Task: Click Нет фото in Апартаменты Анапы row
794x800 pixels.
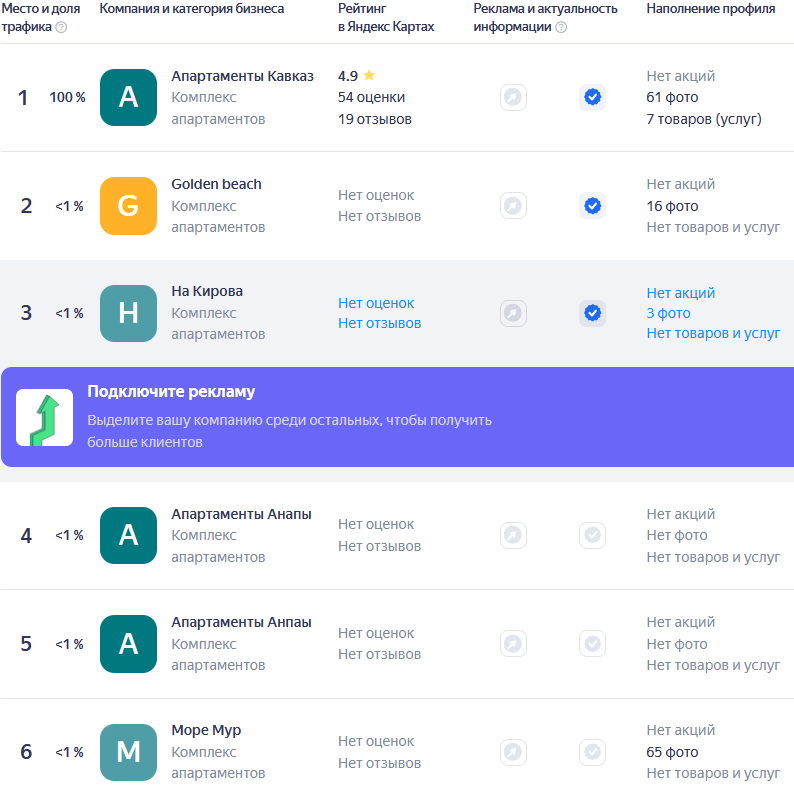Action: (x=677, y=535)
